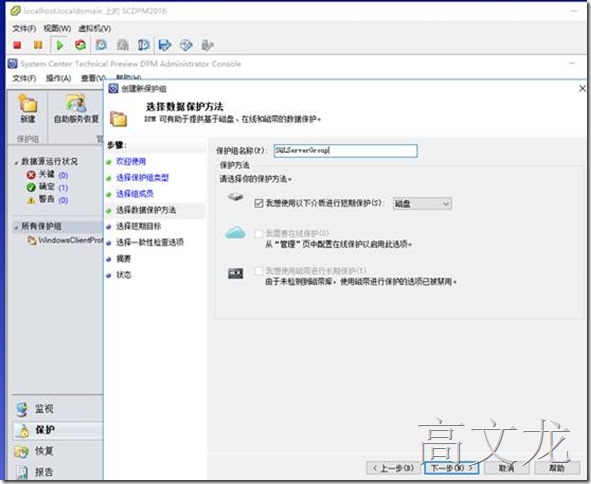Select the 保护 navigation pane item

pyautogui.click(x=57, y=430)
